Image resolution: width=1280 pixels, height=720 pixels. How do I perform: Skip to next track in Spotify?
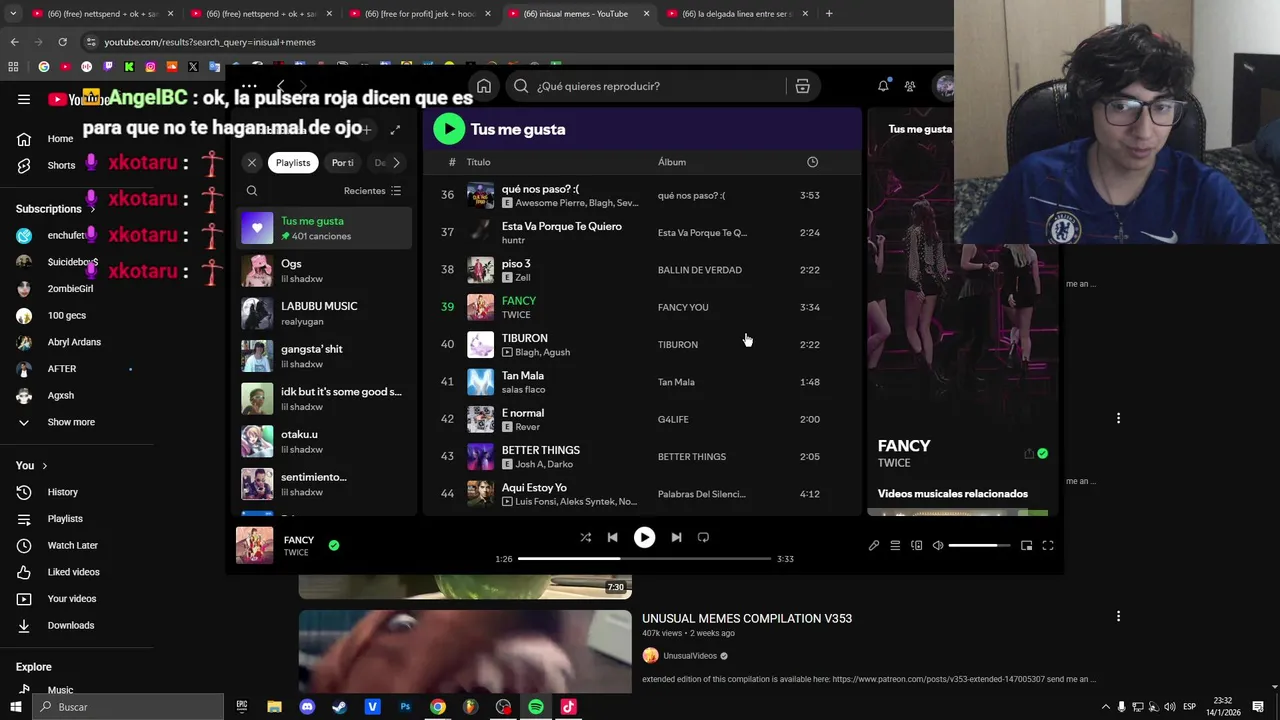click(x=676, y=537)
